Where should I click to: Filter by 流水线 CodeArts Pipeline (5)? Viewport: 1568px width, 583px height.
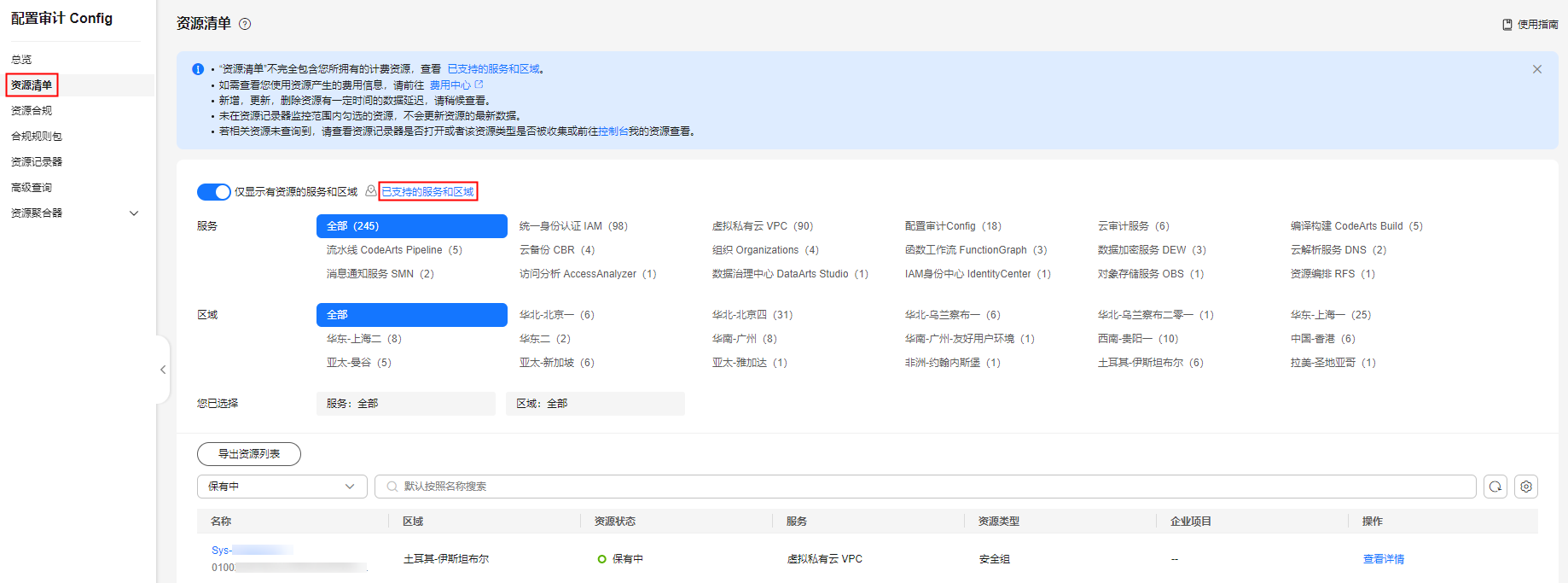pos(394,250)
